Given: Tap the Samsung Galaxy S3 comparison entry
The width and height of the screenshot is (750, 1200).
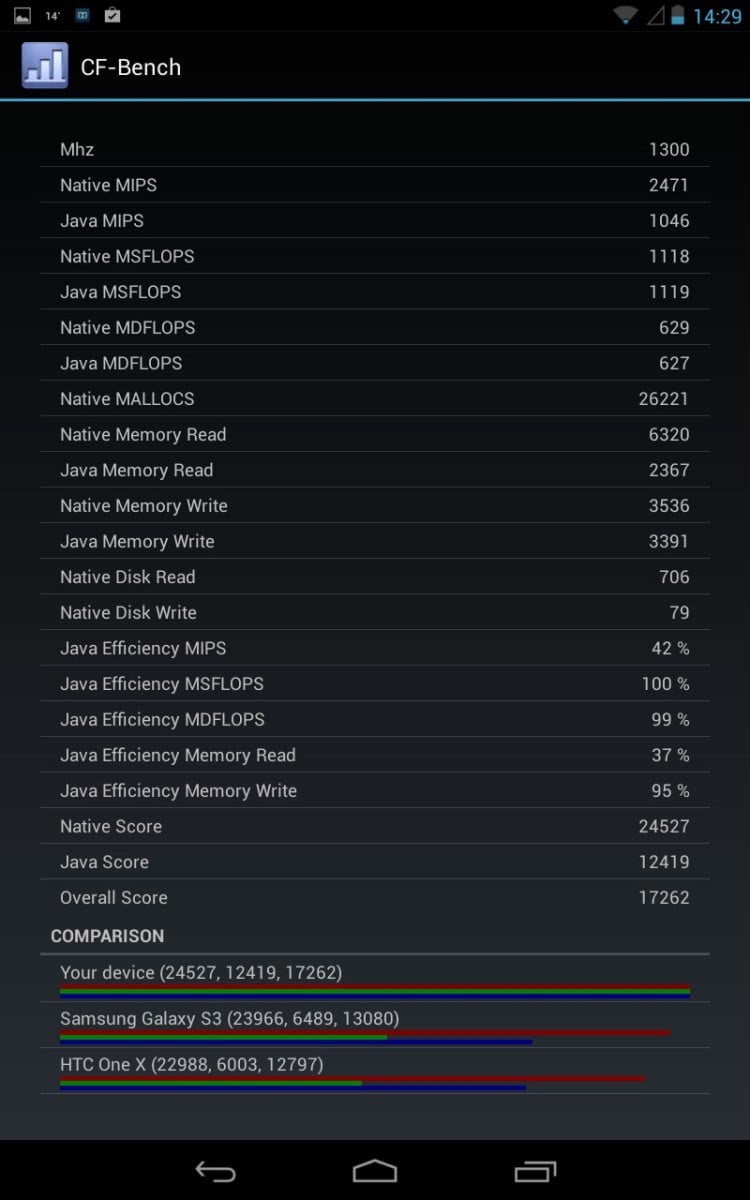Looking at the screenshot, I should [375, 1025].
